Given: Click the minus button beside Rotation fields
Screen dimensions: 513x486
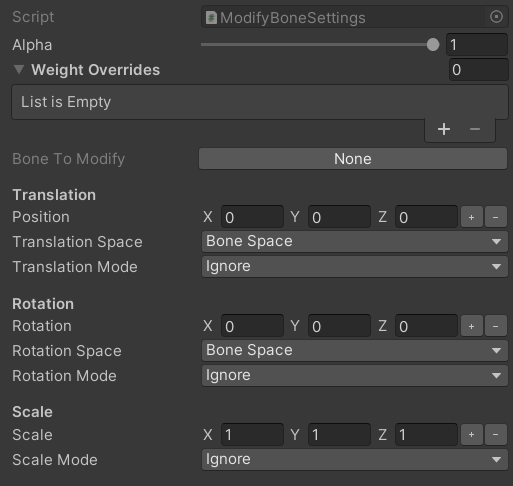Looking at the screenshot, I should point(496,326).
